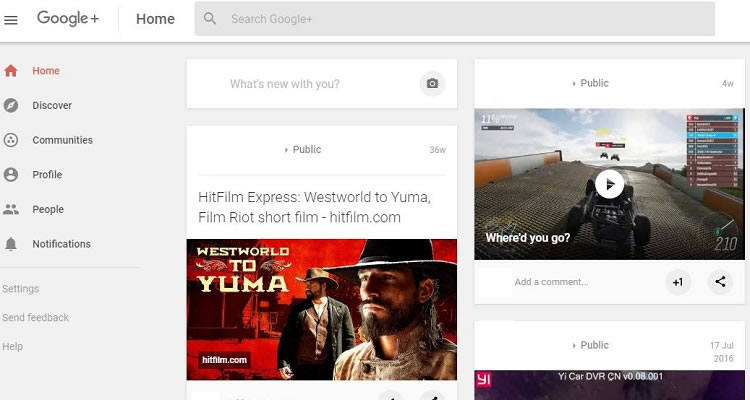Open Notifications from the sidebar
The height and width of the screenshot is (400, 750).
tap(61, 244)
